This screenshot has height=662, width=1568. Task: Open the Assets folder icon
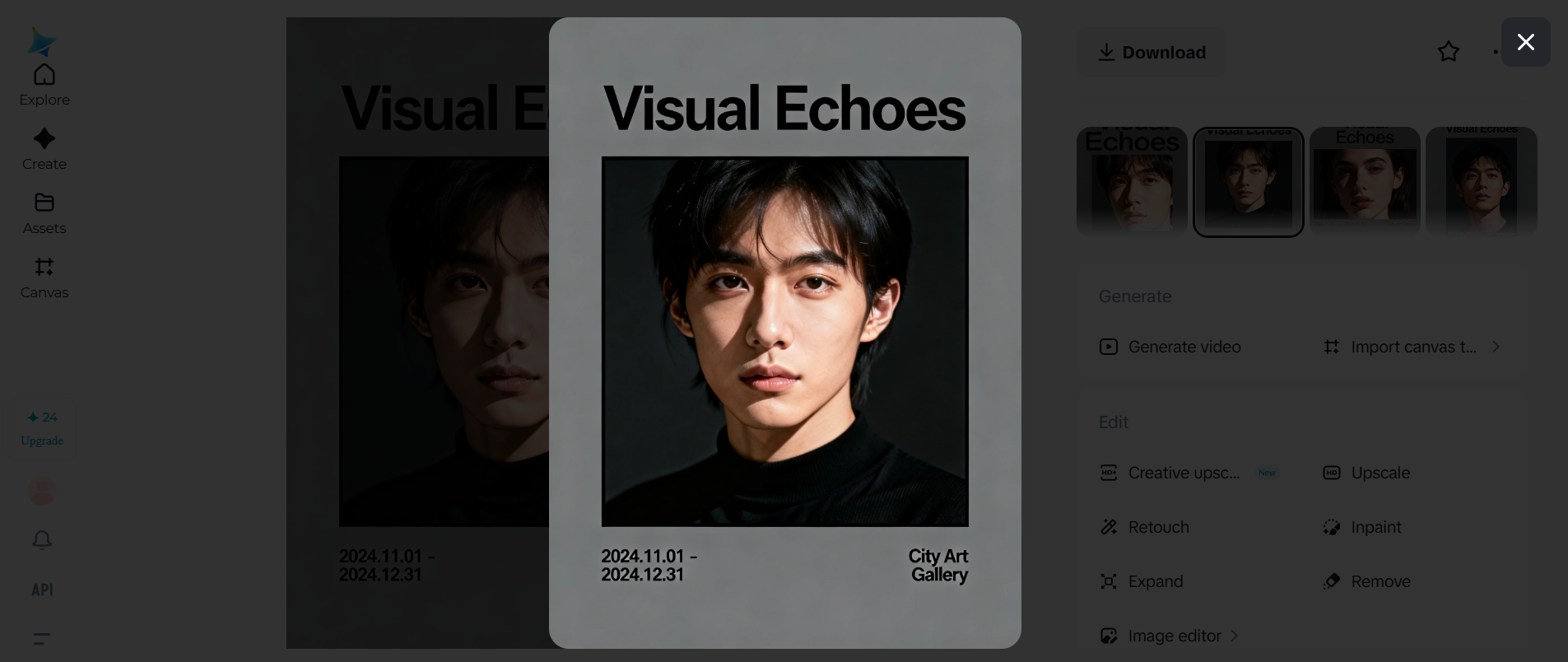[44, 203]
